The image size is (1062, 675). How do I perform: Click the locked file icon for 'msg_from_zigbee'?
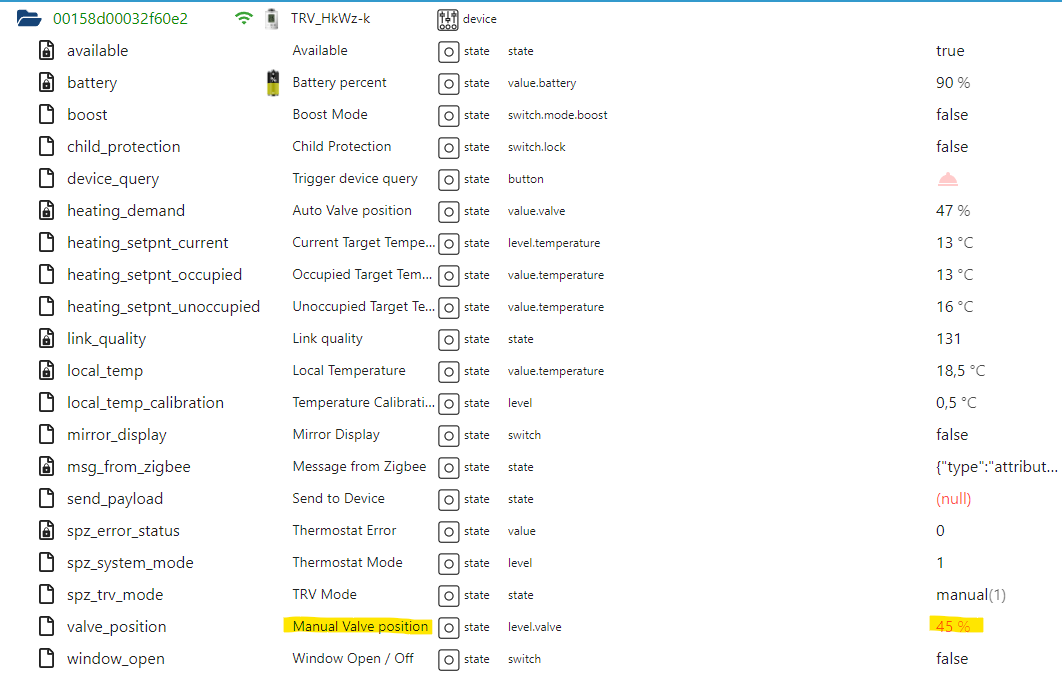tap(46, 466)
